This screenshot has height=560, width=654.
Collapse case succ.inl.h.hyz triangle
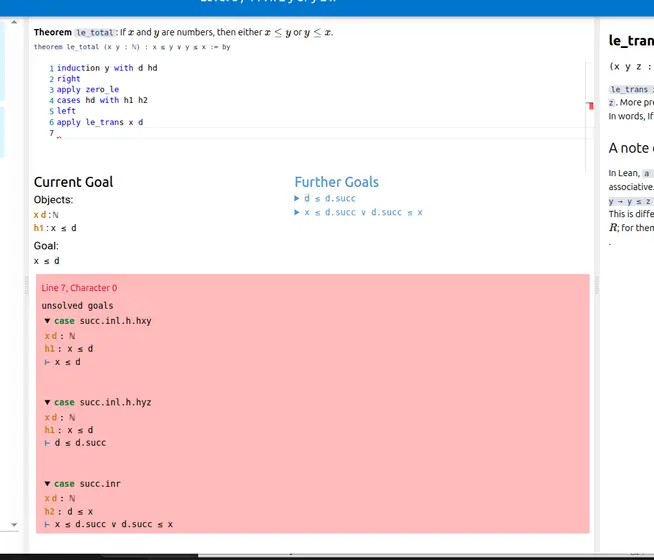[47, 402]
